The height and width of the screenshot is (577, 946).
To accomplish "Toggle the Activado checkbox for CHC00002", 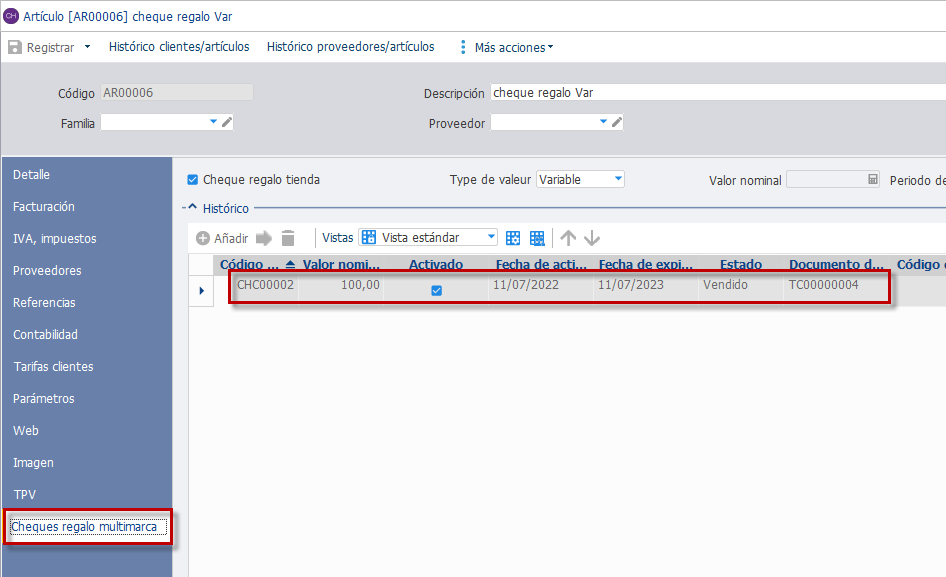I will click(x=437, y=290).
